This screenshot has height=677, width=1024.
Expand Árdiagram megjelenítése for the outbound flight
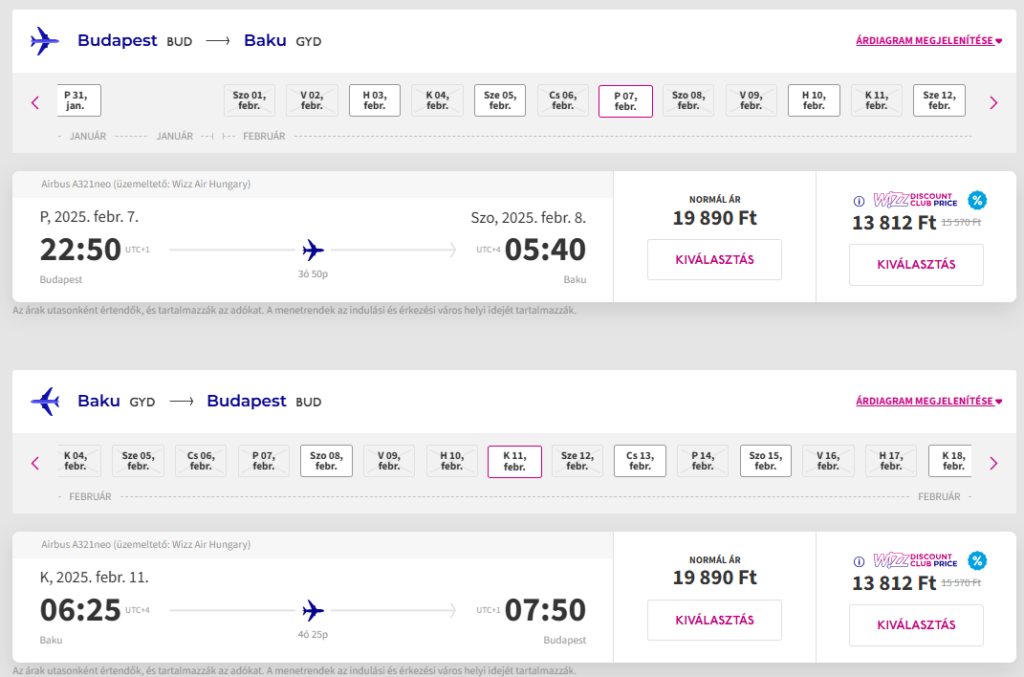(928, 41)
